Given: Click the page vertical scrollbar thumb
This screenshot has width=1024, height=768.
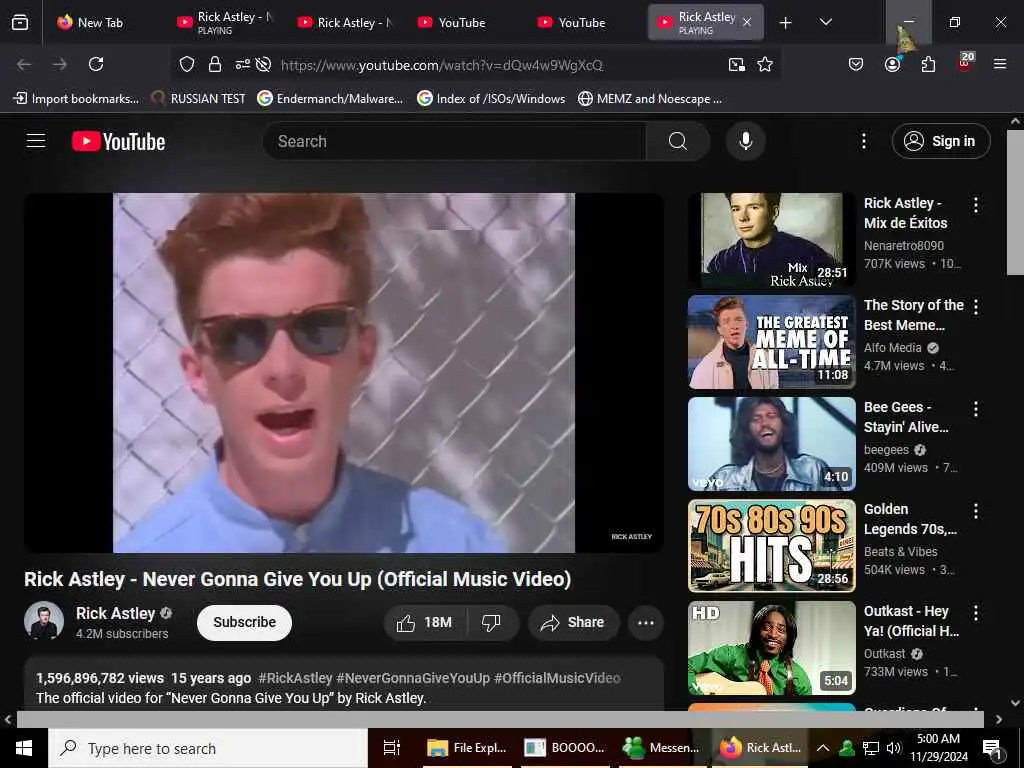Looking at the screenshot, I should [x=1015, y=202].
